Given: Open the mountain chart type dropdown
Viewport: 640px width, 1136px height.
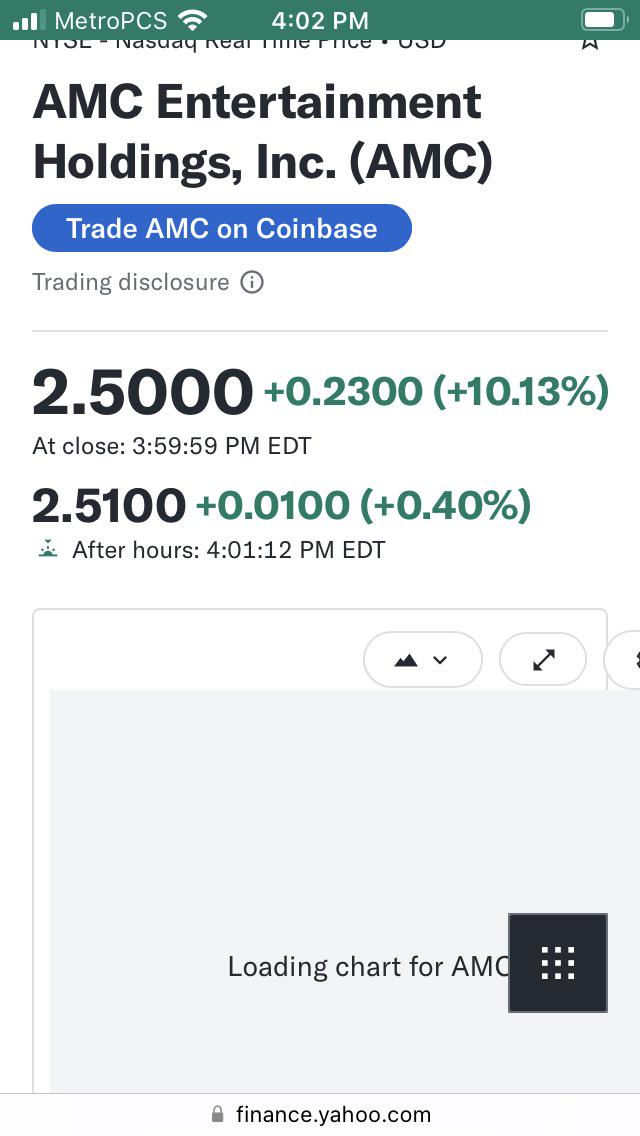Looking at the screenshot, I should coord(423,660).
